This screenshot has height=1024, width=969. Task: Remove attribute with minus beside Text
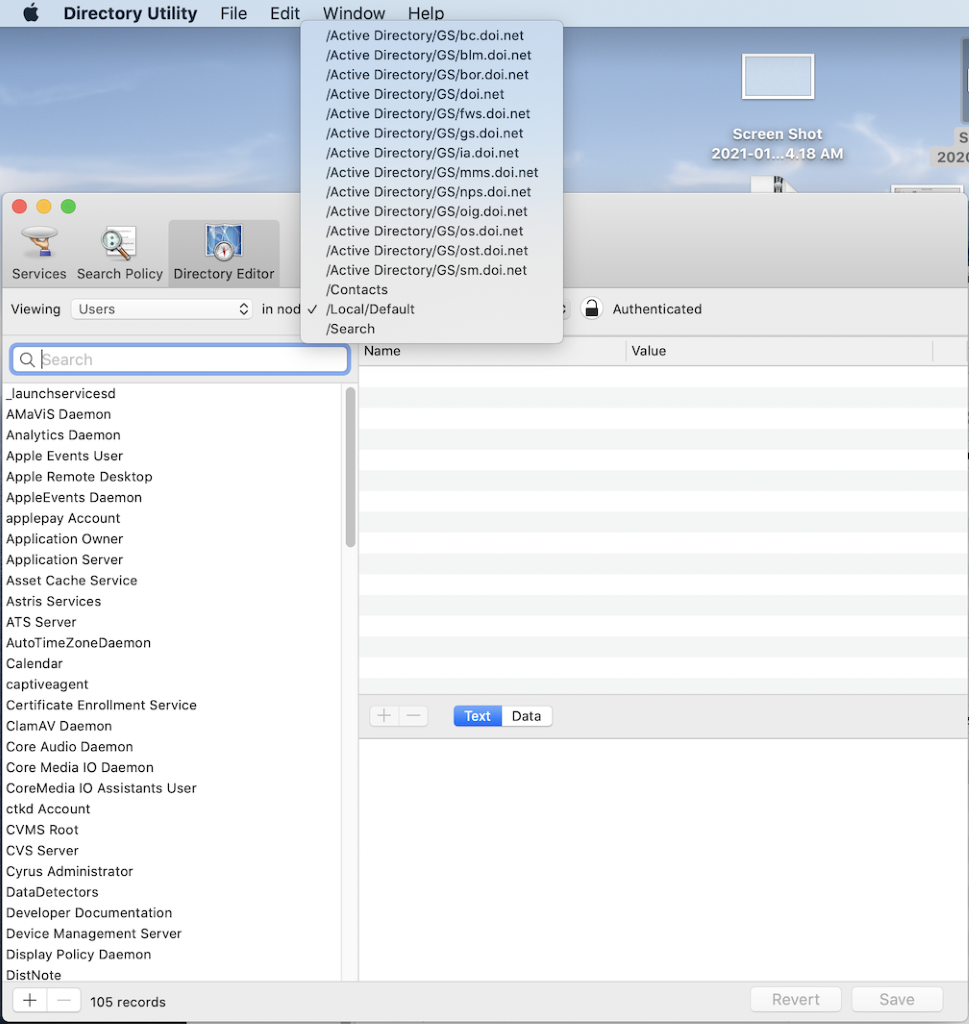[413, 716]
